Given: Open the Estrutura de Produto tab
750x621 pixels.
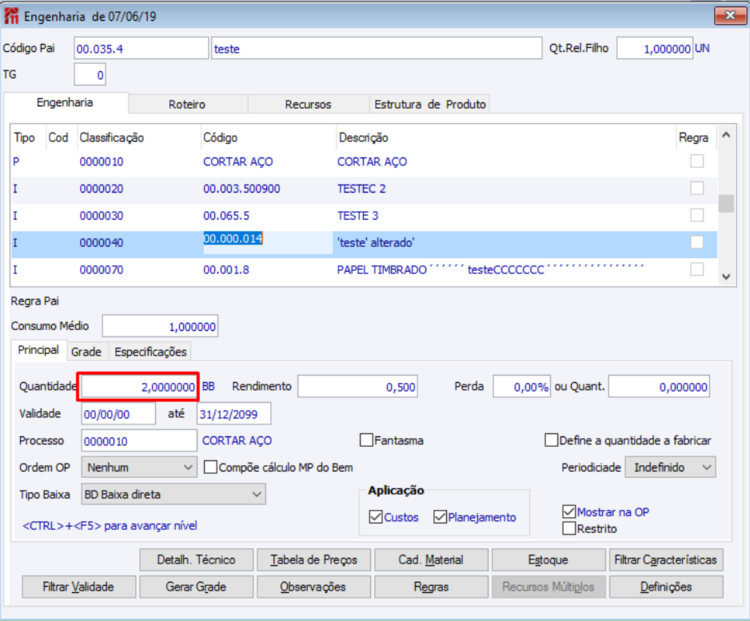Looking at the screenshot, I should pos(429,104).
